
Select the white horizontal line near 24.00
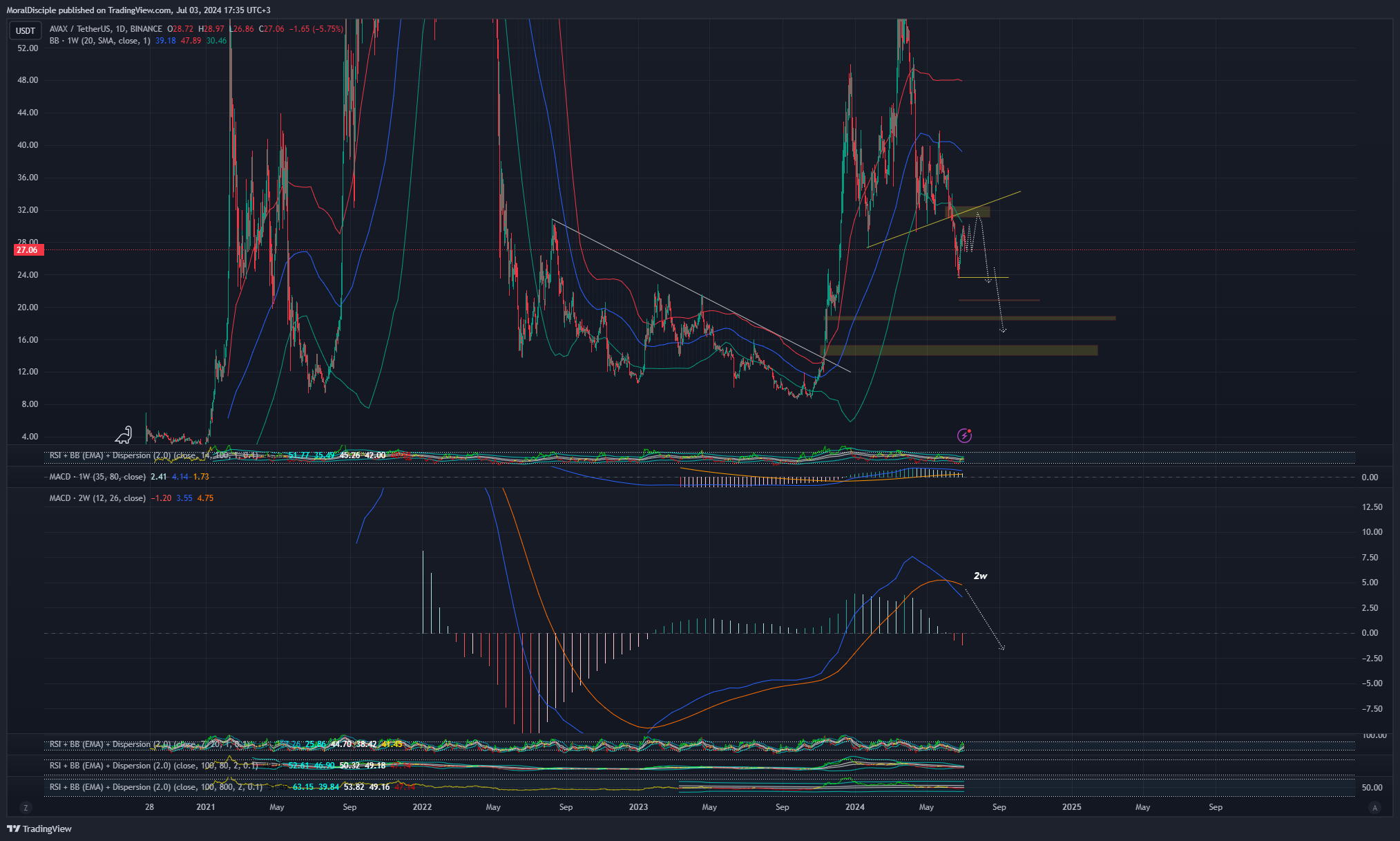click(984, 278)
